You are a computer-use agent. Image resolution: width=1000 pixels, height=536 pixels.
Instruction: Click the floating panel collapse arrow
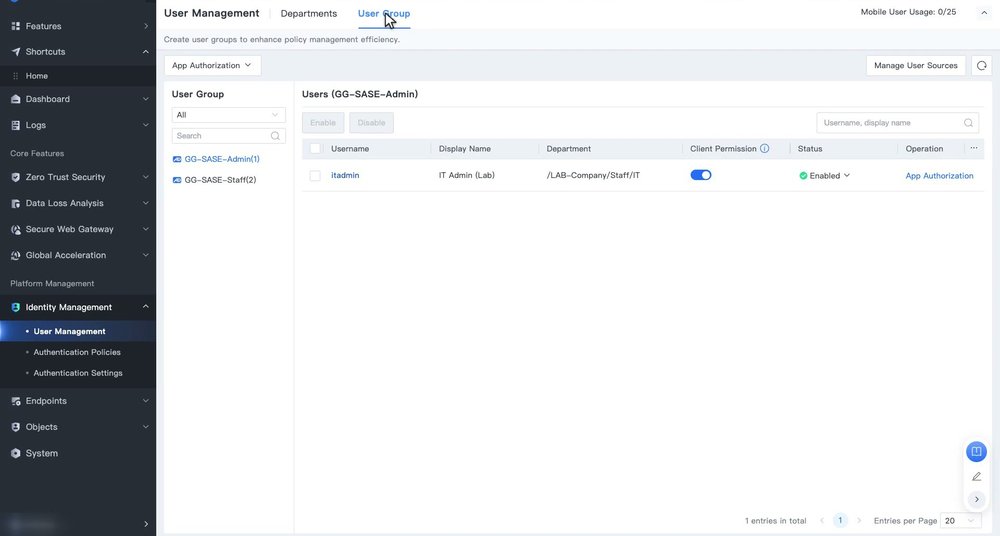pyautogui.click(x=976, y=500)
